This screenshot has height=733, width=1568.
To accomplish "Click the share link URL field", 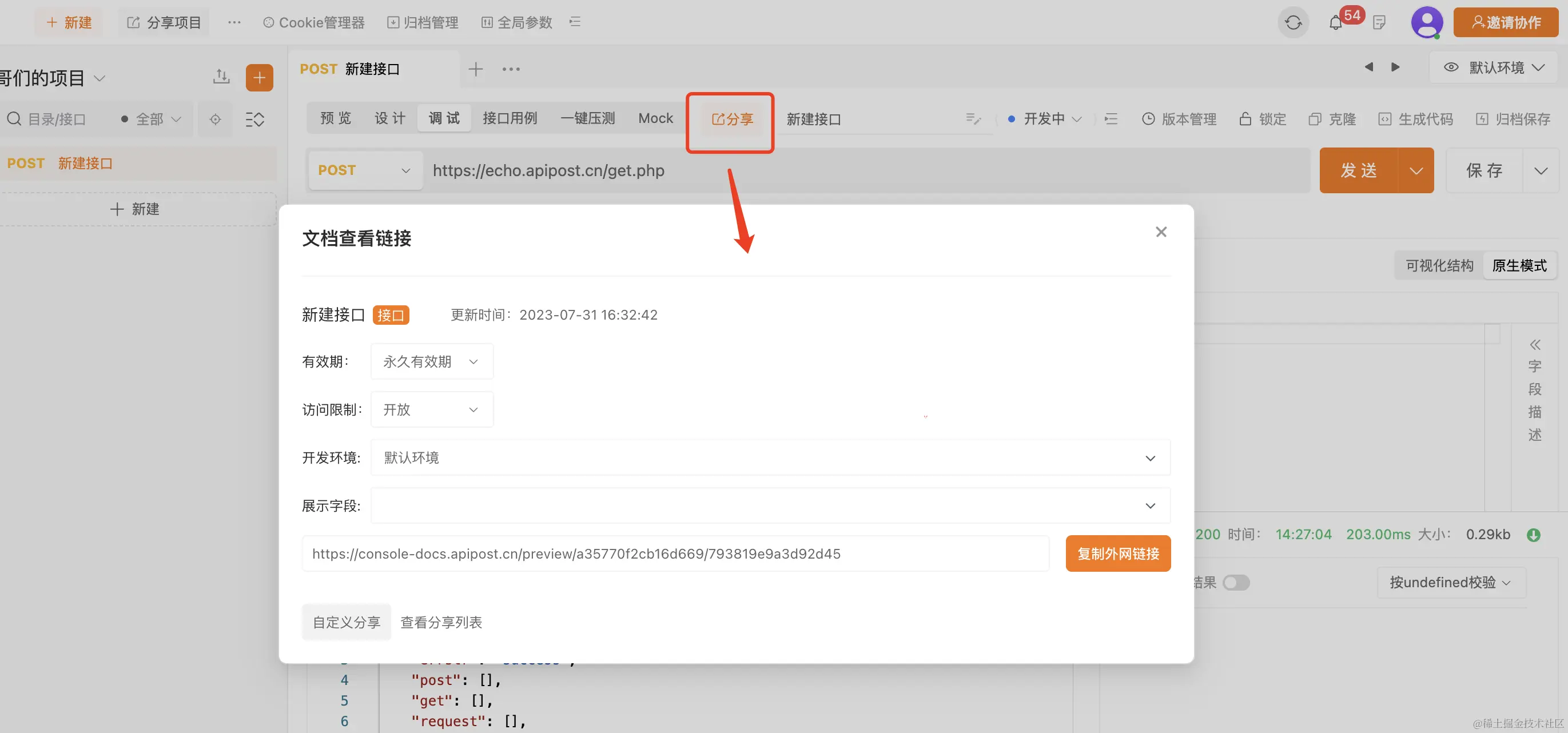I will [x=675, y=553].
